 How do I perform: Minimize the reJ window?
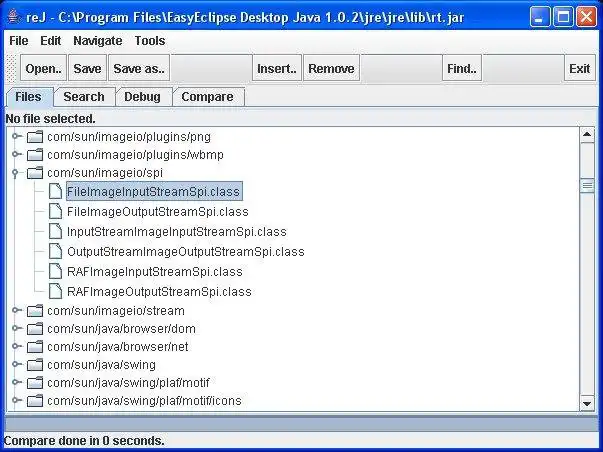click(x=540, y=17)
